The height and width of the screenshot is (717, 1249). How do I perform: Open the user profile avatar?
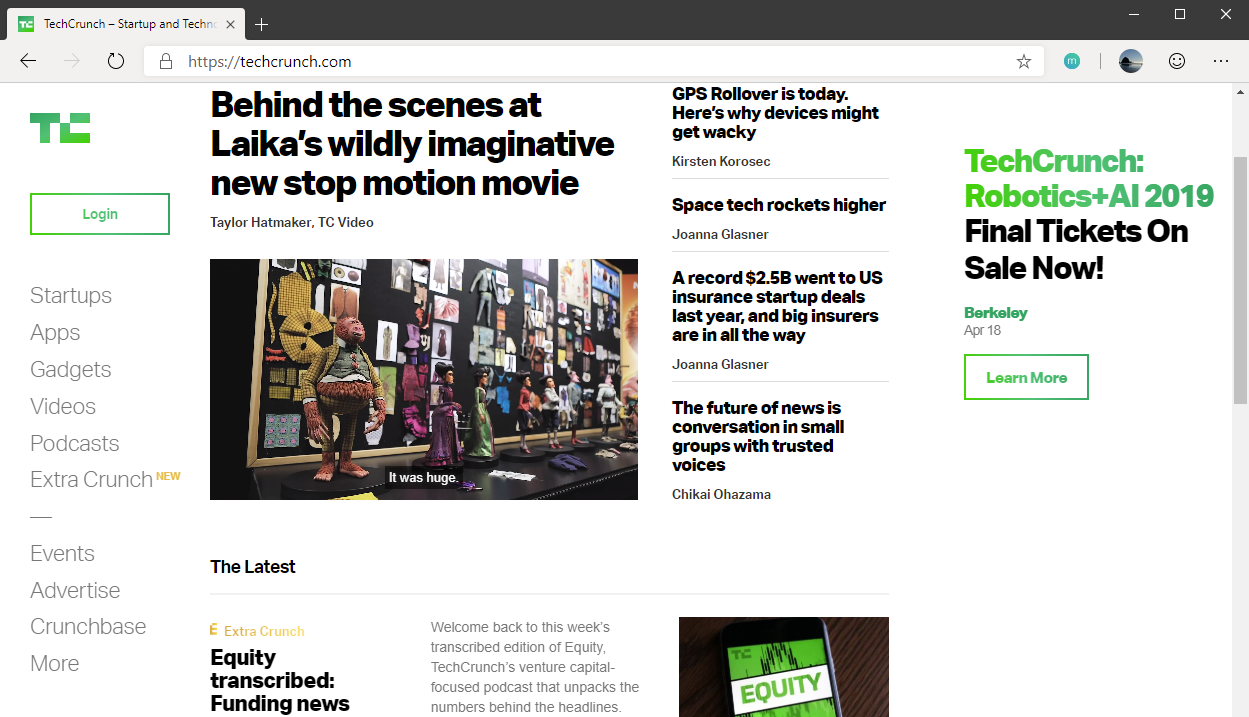(x=1131, y=61)
